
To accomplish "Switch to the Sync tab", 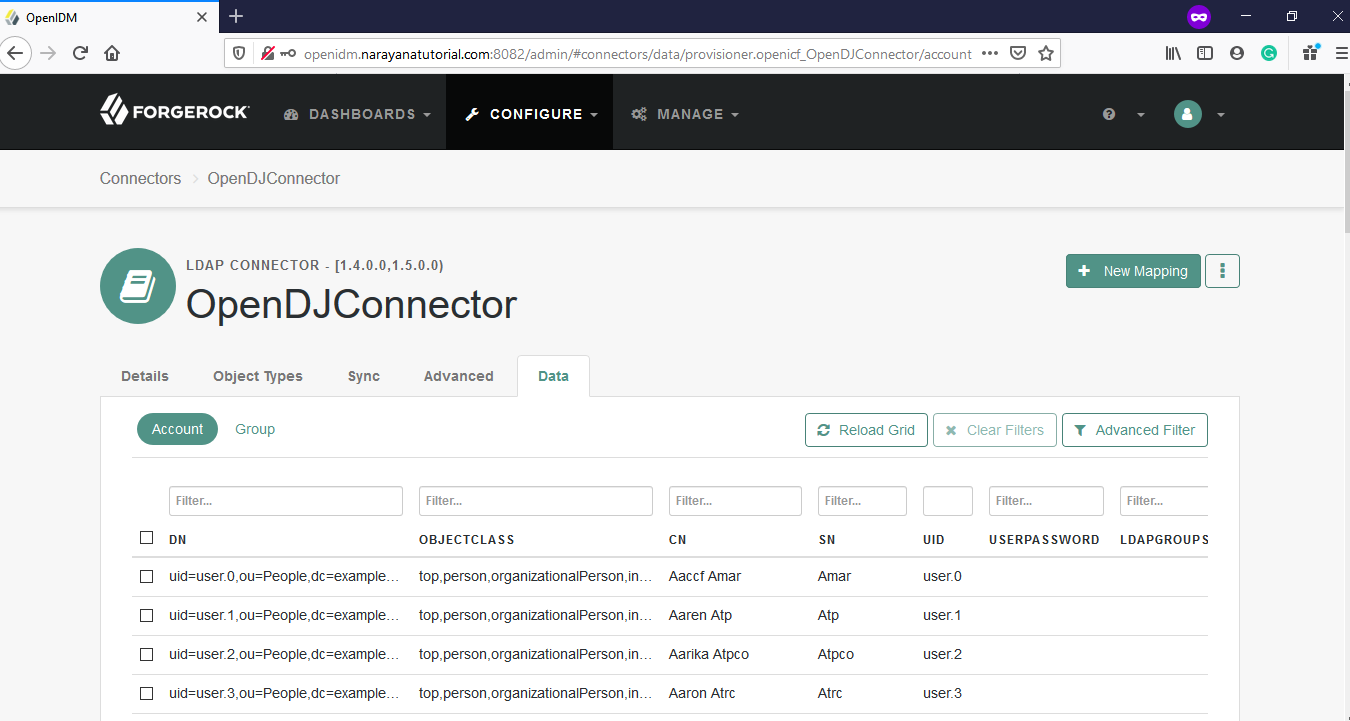I will (x=364, y=376).
